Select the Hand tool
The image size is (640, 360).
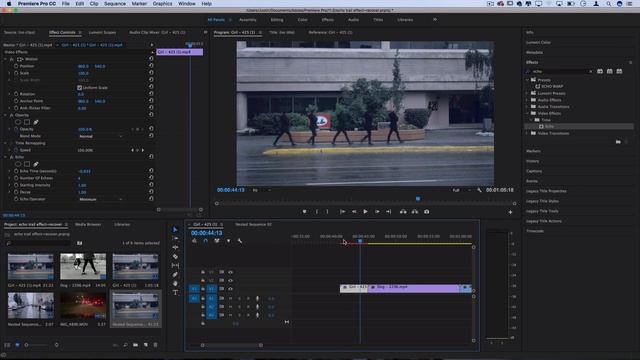(x=175, y=283)
